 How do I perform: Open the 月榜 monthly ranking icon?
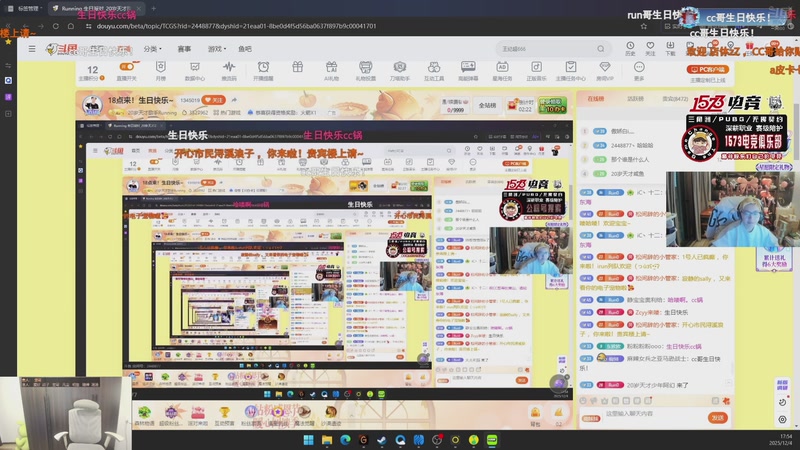click(161, 71)
